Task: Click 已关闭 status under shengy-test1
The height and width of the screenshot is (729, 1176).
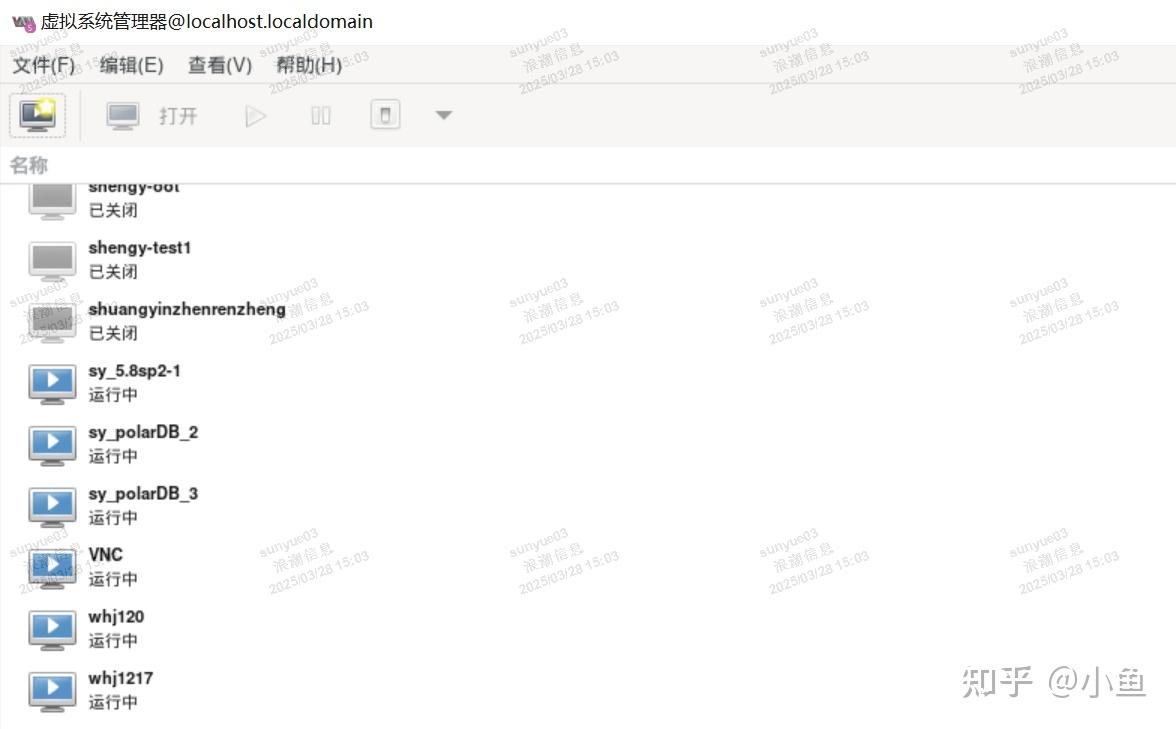Action: point(113,272)
